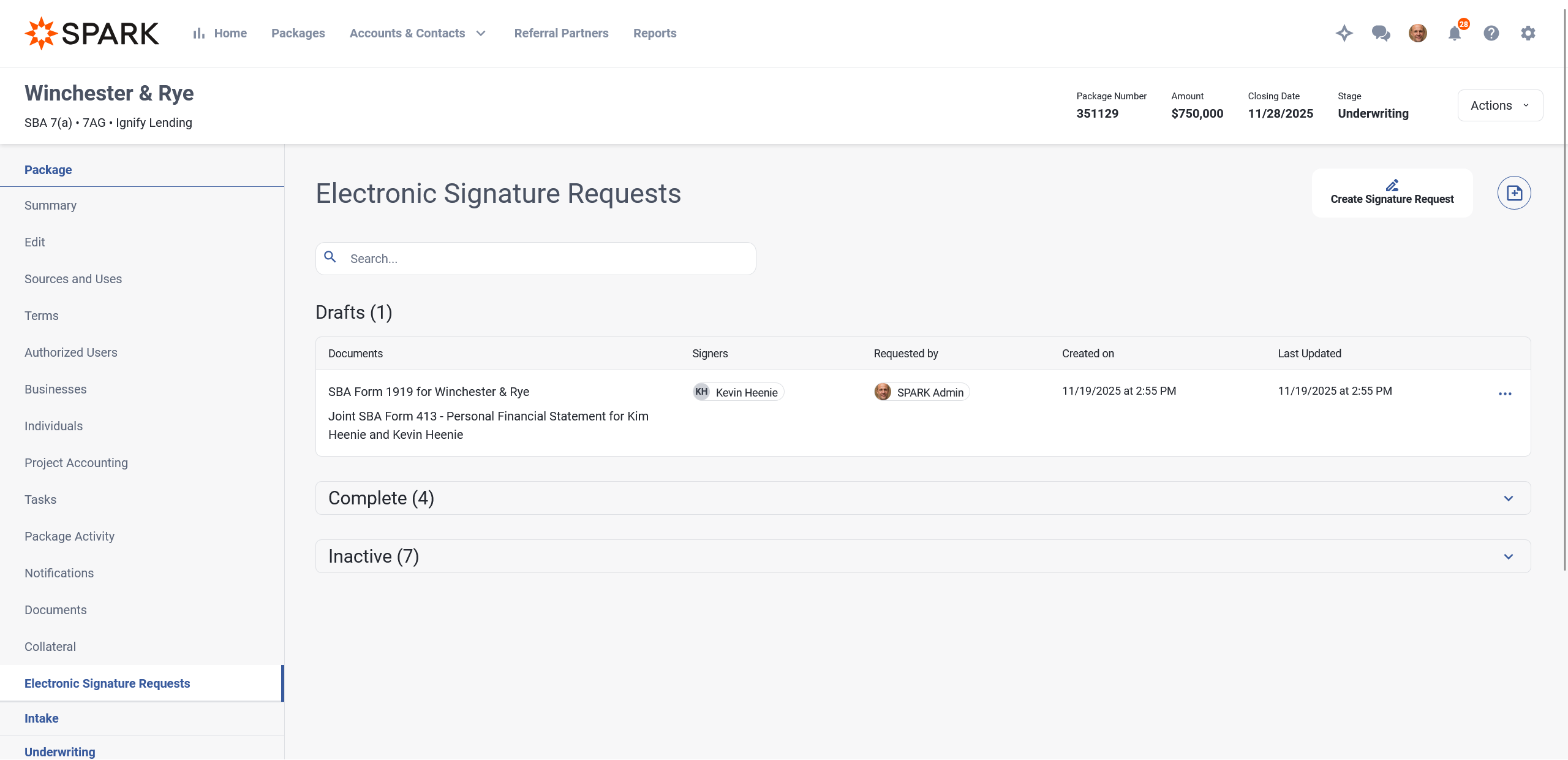This screenshot has height=760, width=1568.
Task: Open the AI sparkle assistant icon
Action: (x=1344, y=33)
